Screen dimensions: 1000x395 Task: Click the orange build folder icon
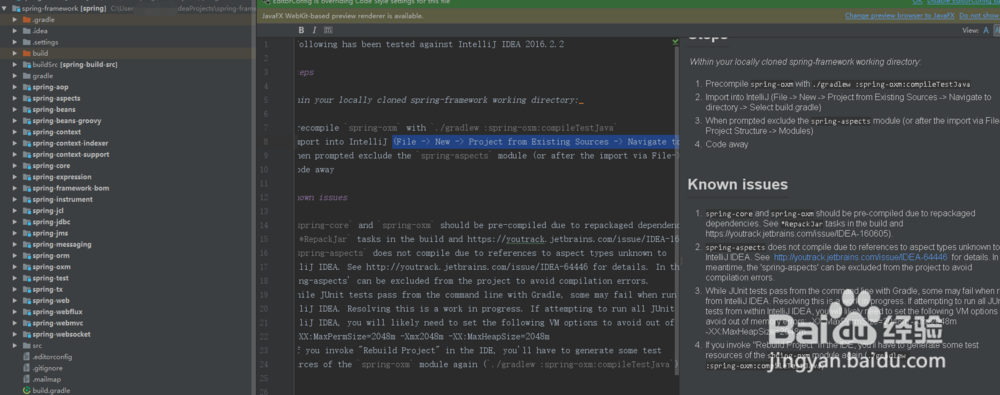26,53
